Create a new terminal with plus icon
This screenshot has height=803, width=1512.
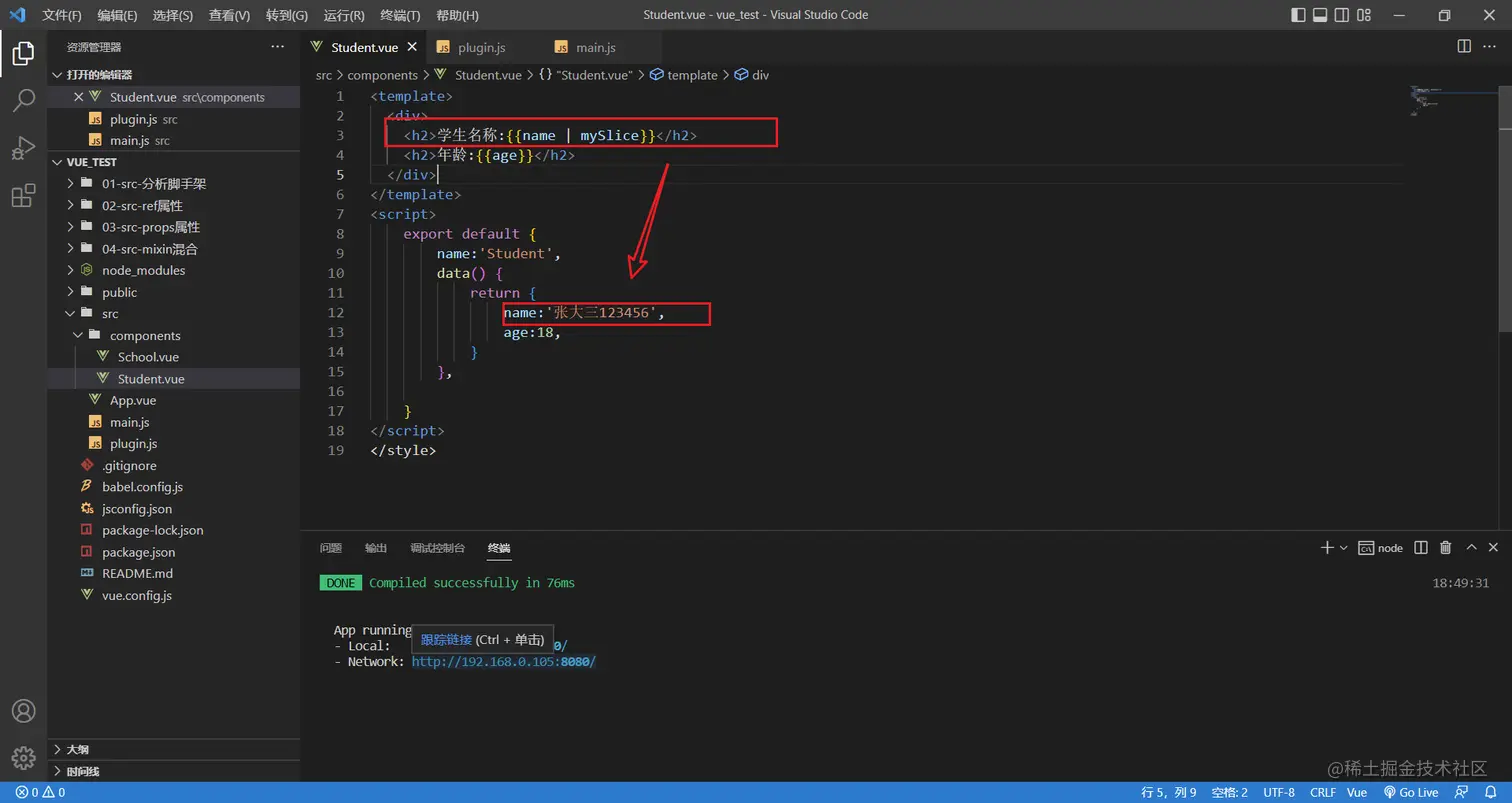coord(1327,548)
